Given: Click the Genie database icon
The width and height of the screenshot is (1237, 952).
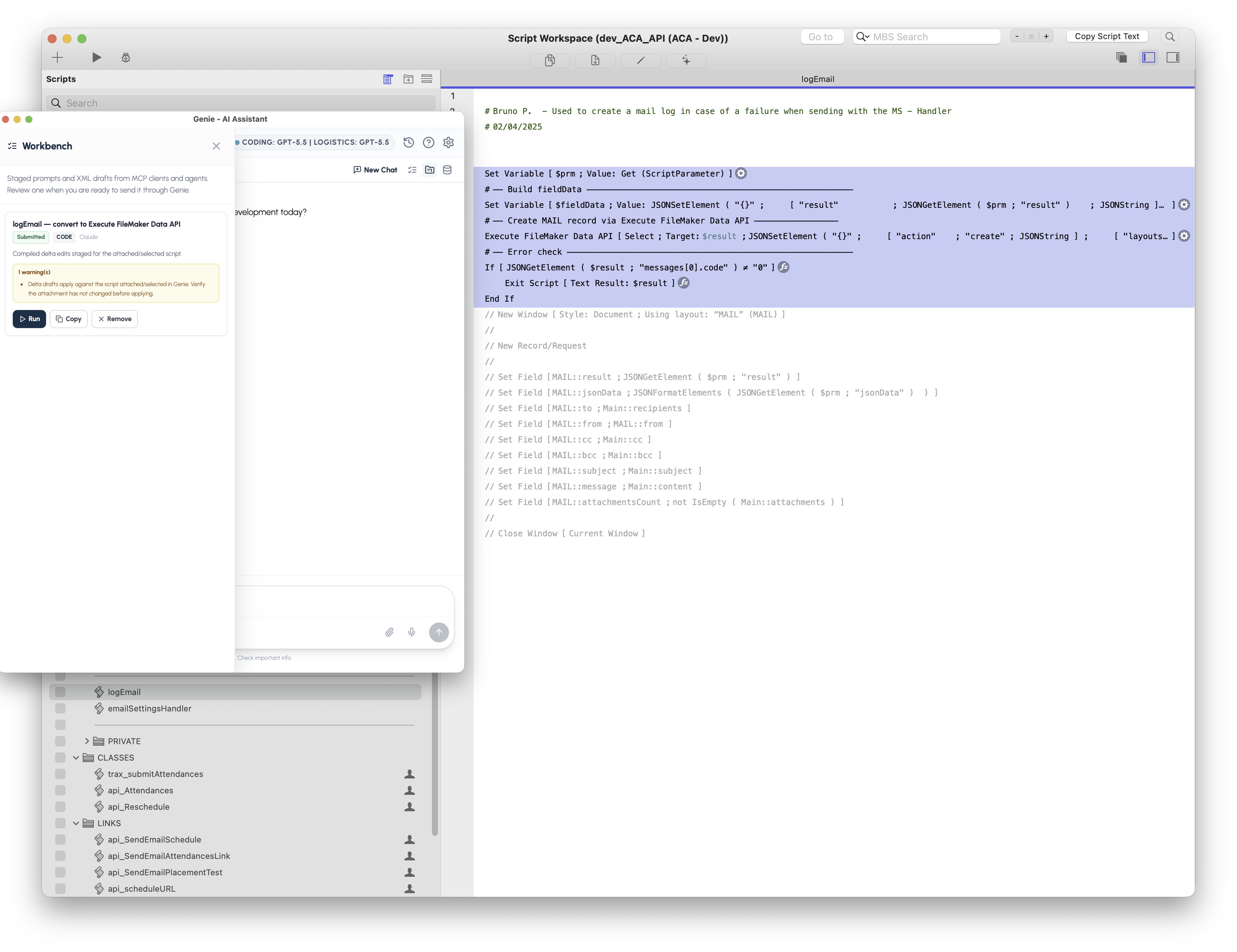Looking at the screenshot, I should click(448, 170).
